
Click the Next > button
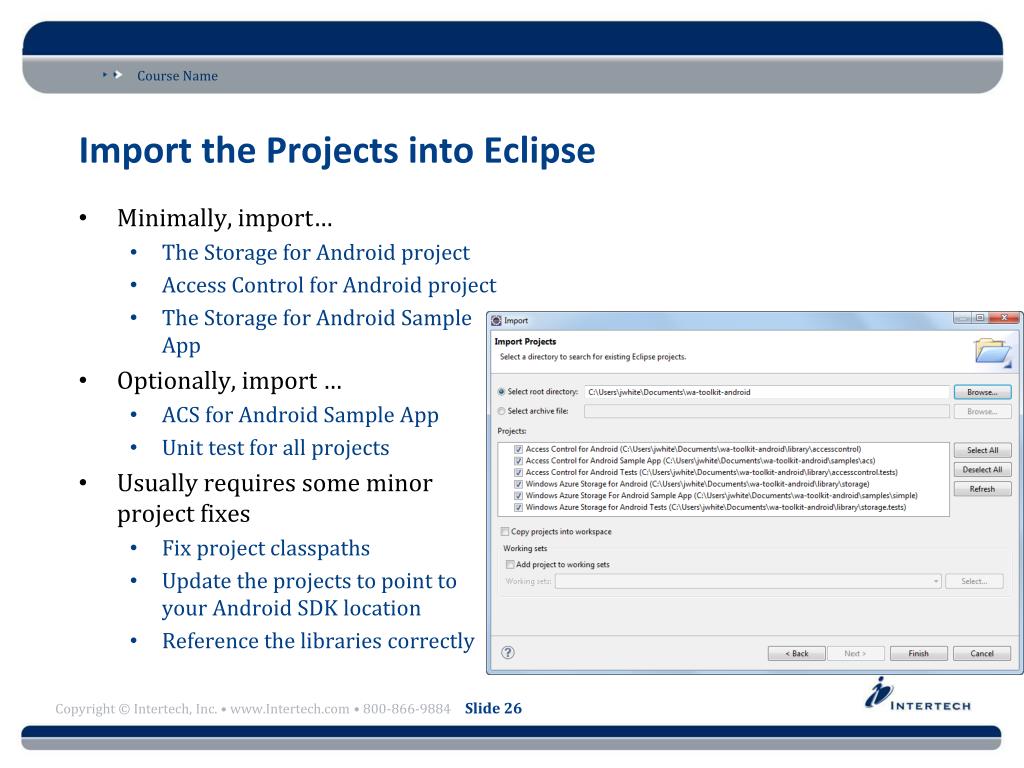[x=856, y=653]
